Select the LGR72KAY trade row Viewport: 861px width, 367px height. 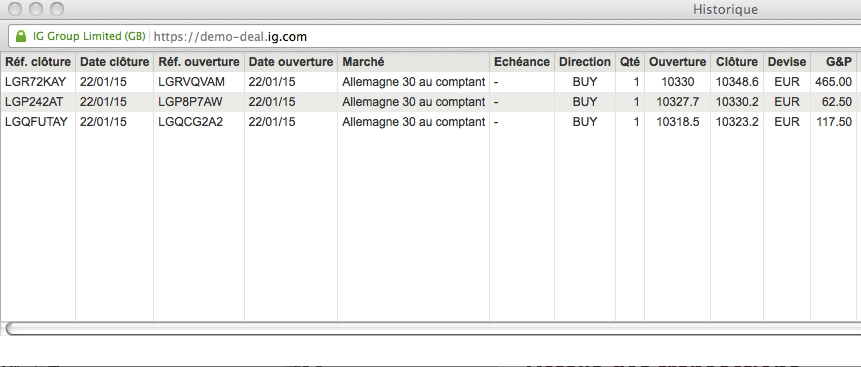click(430, 82)
